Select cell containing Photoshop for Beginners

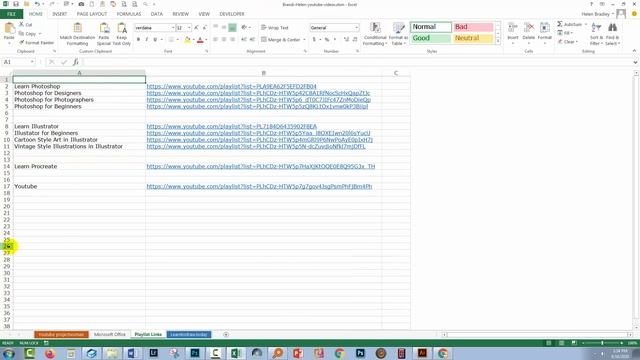coord(79,107)
